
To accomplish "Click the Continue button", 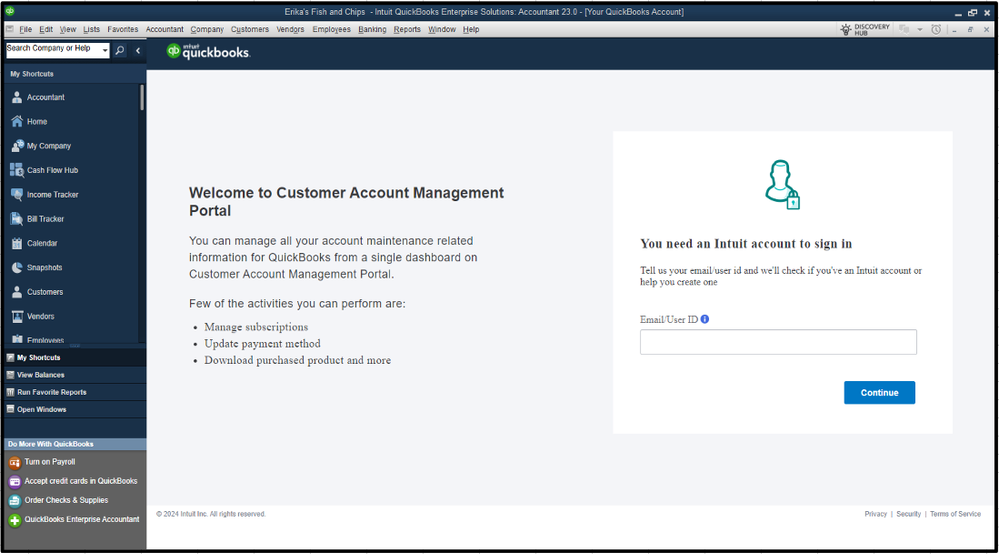I will click(879, 393).
